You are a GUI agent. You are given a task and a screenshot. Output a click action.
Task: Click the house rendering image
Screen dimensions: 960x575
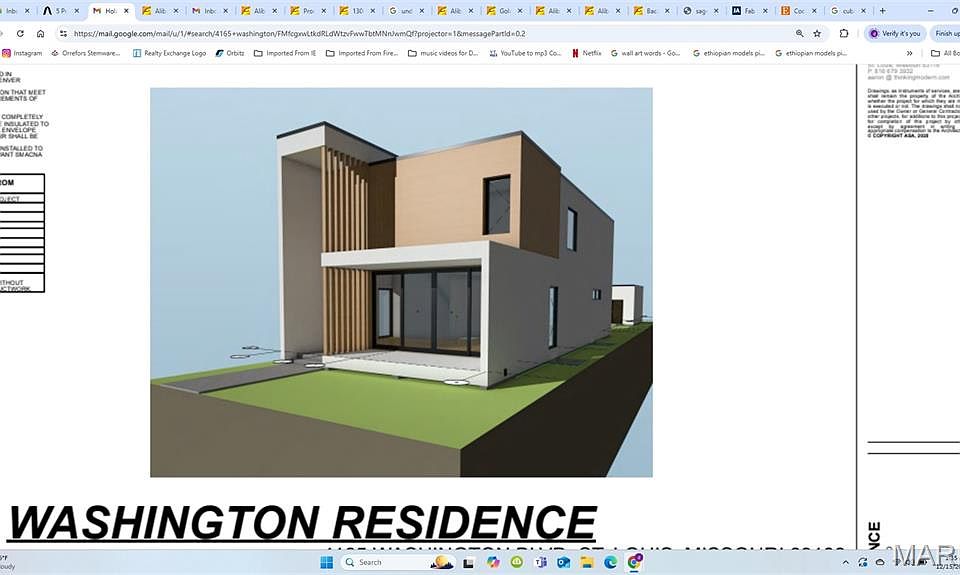401,282
